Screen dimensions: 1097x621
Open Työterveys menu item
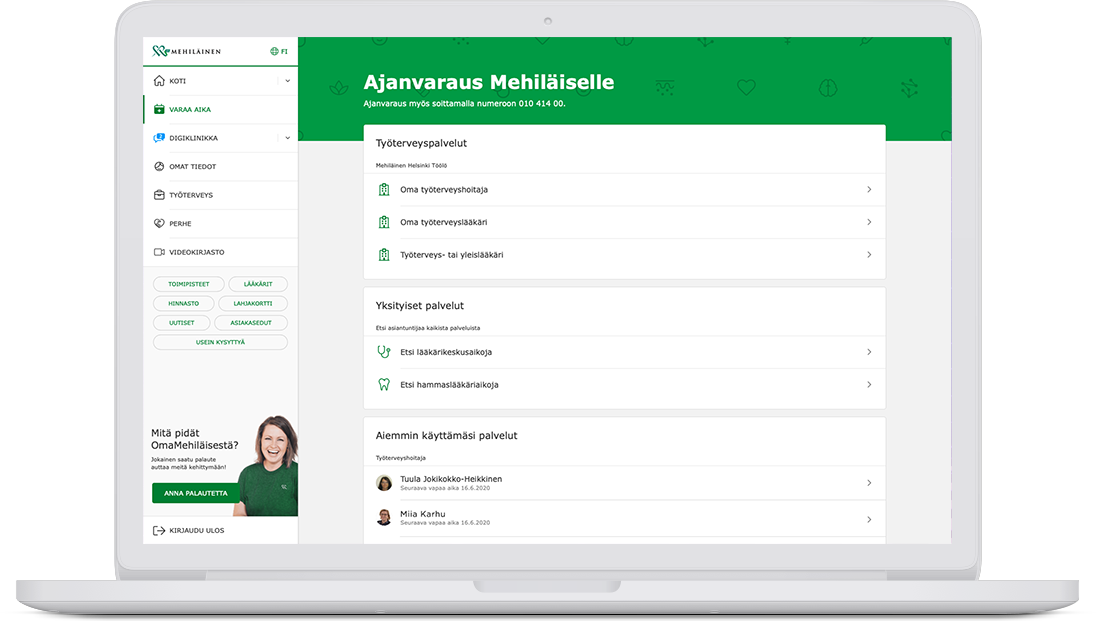tap(220, 195)
